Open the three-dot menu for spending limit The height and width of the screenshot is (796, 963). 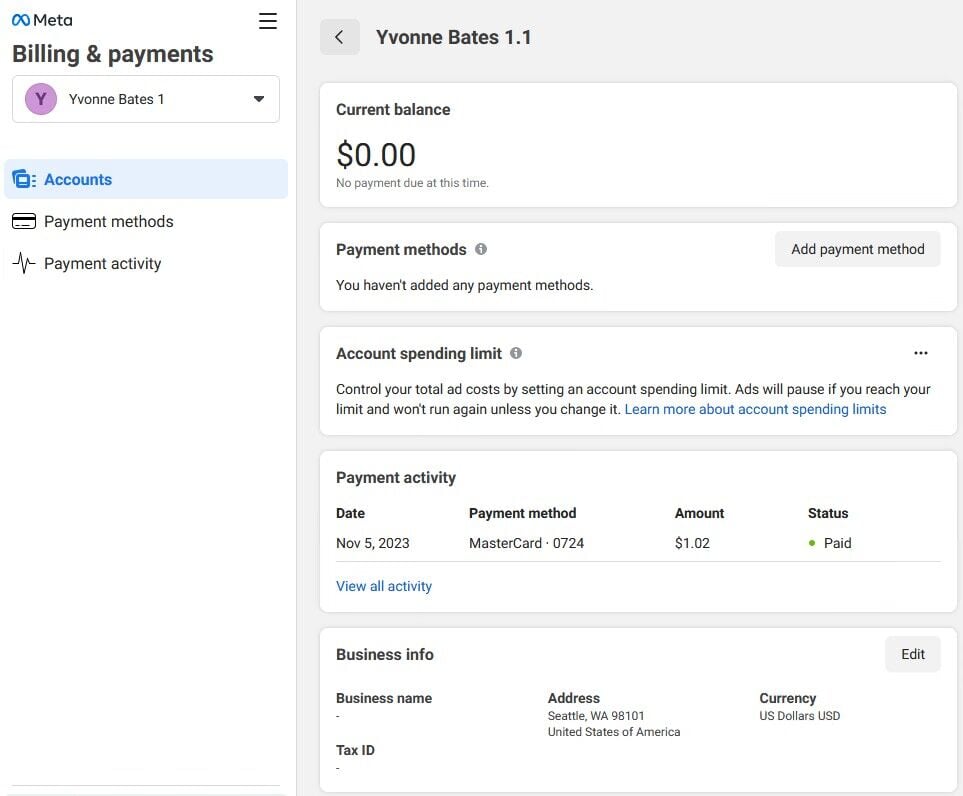click(921, 353)
